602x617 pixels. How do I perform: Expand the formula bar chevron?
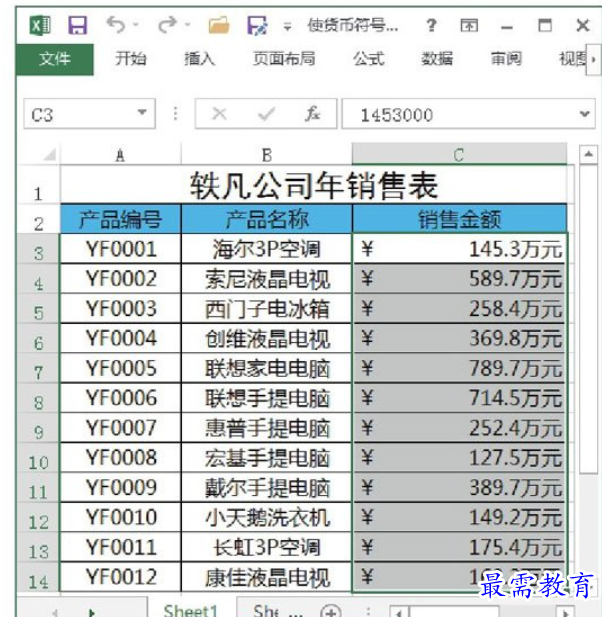585,114
